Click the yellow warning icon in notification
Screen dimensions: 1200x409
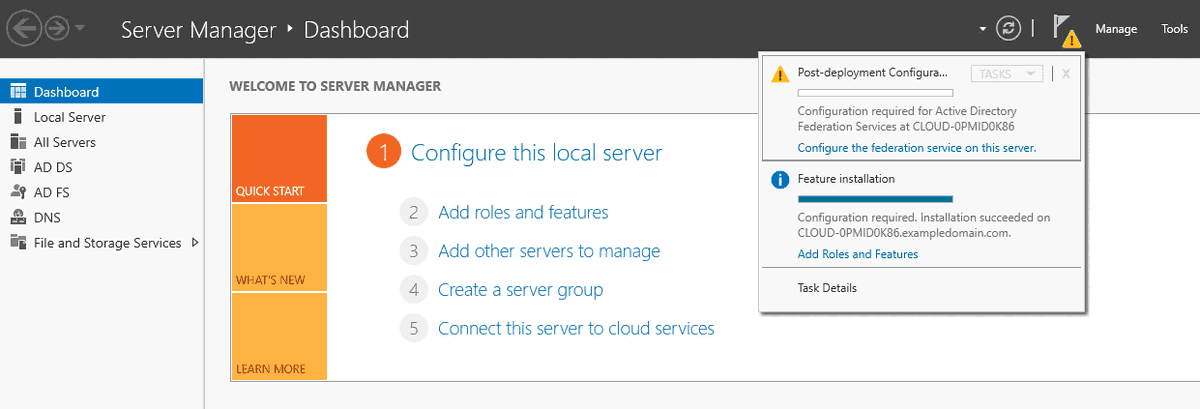[780, 74]
